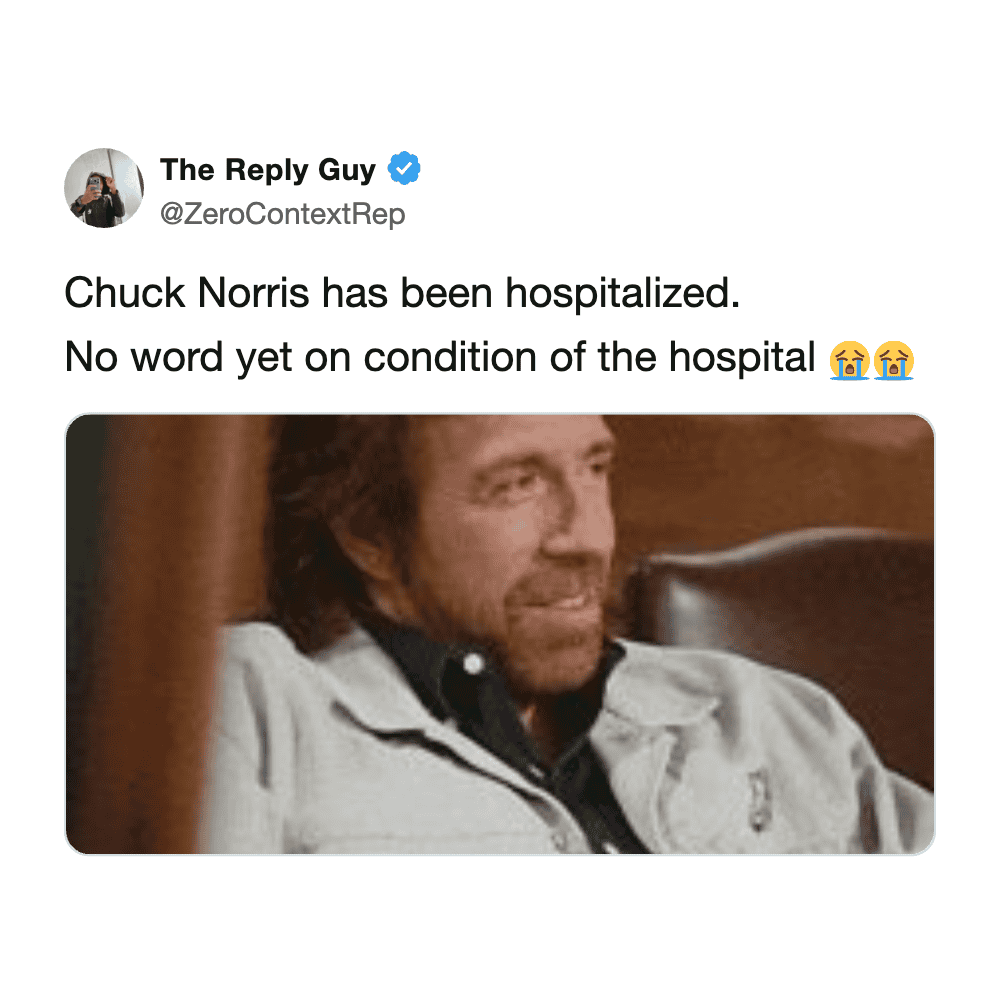Screen dimensions: 1000x1000
Task: Open The Reply Guy profile avatar
Action: tap(104, 188)
